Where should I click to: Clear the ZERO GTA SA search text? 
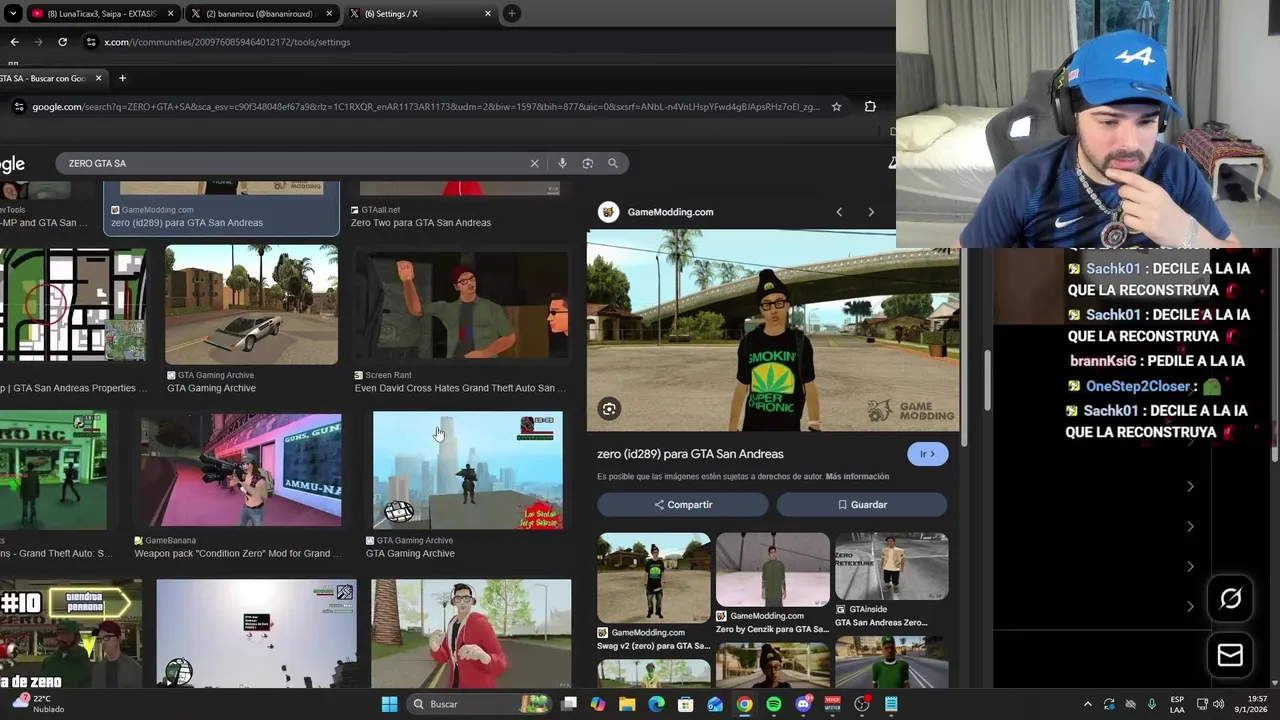tap(534, 163)
